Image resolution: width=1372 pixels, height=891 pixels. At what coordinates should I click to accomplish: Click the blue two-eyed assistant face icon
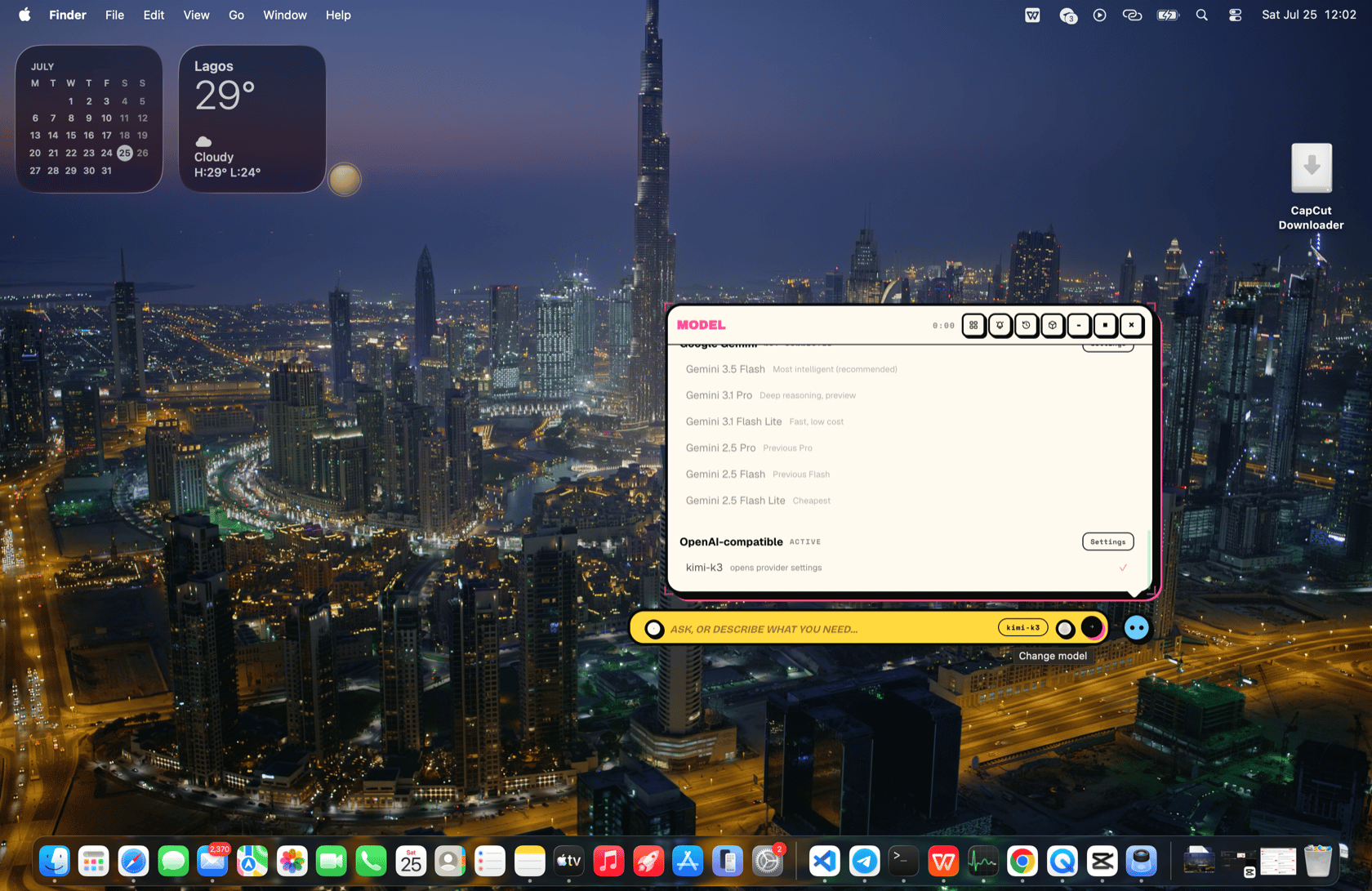[1137, 628]
